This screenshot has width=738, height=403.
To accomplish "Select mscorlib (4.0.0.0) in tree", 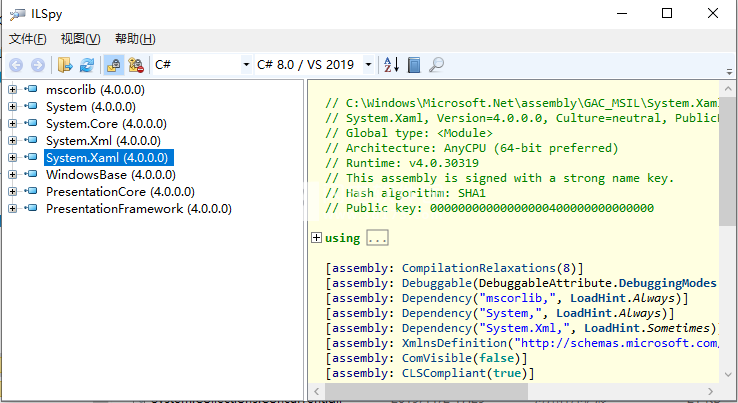I will pyautogui.click(x=95, y=89).
